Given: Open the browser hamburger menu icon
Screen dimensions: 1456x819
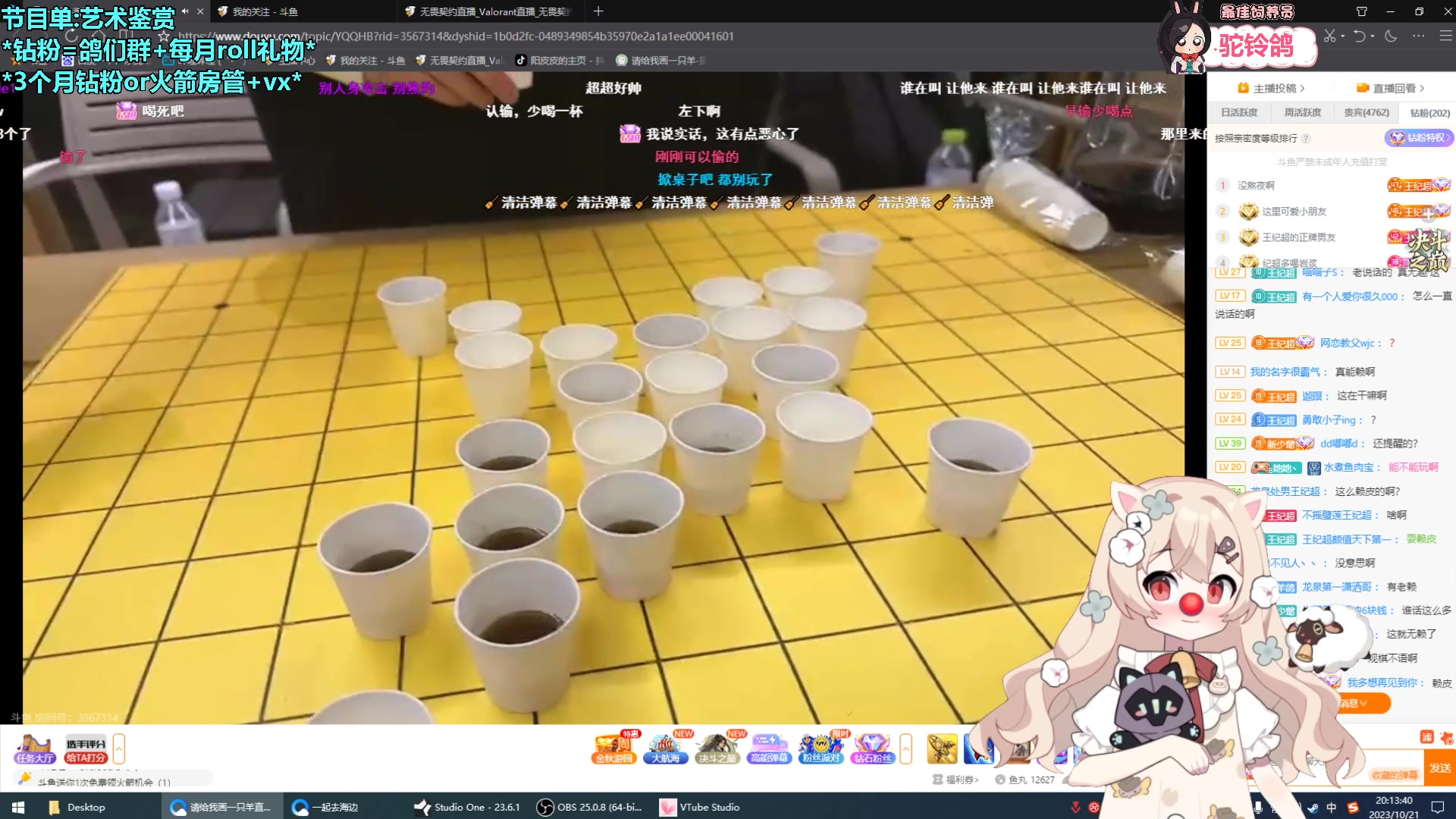Looking at the screenshot, I should pyautogui.click(x=1445, y=36).
